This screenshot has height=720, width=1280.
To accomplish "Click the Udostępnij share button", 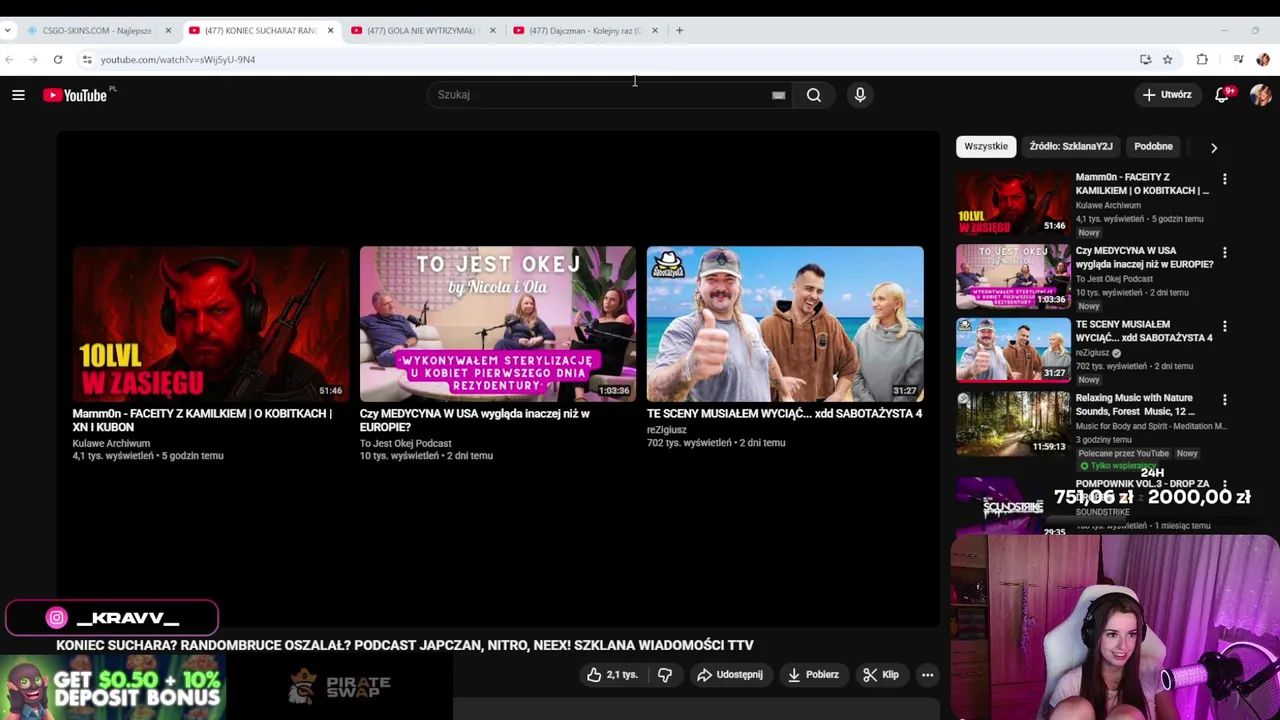I will pyautogui.click(x=730, y=675).
